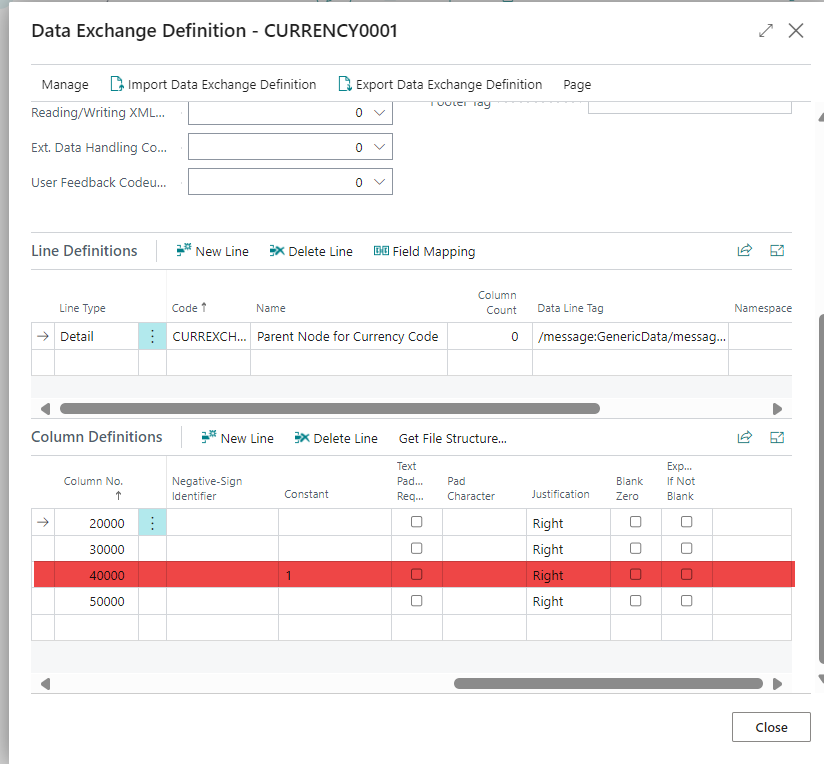Screen dimensions: 824x764
Task: Select Justification cell for row 20000
Action: pos(568,523)
